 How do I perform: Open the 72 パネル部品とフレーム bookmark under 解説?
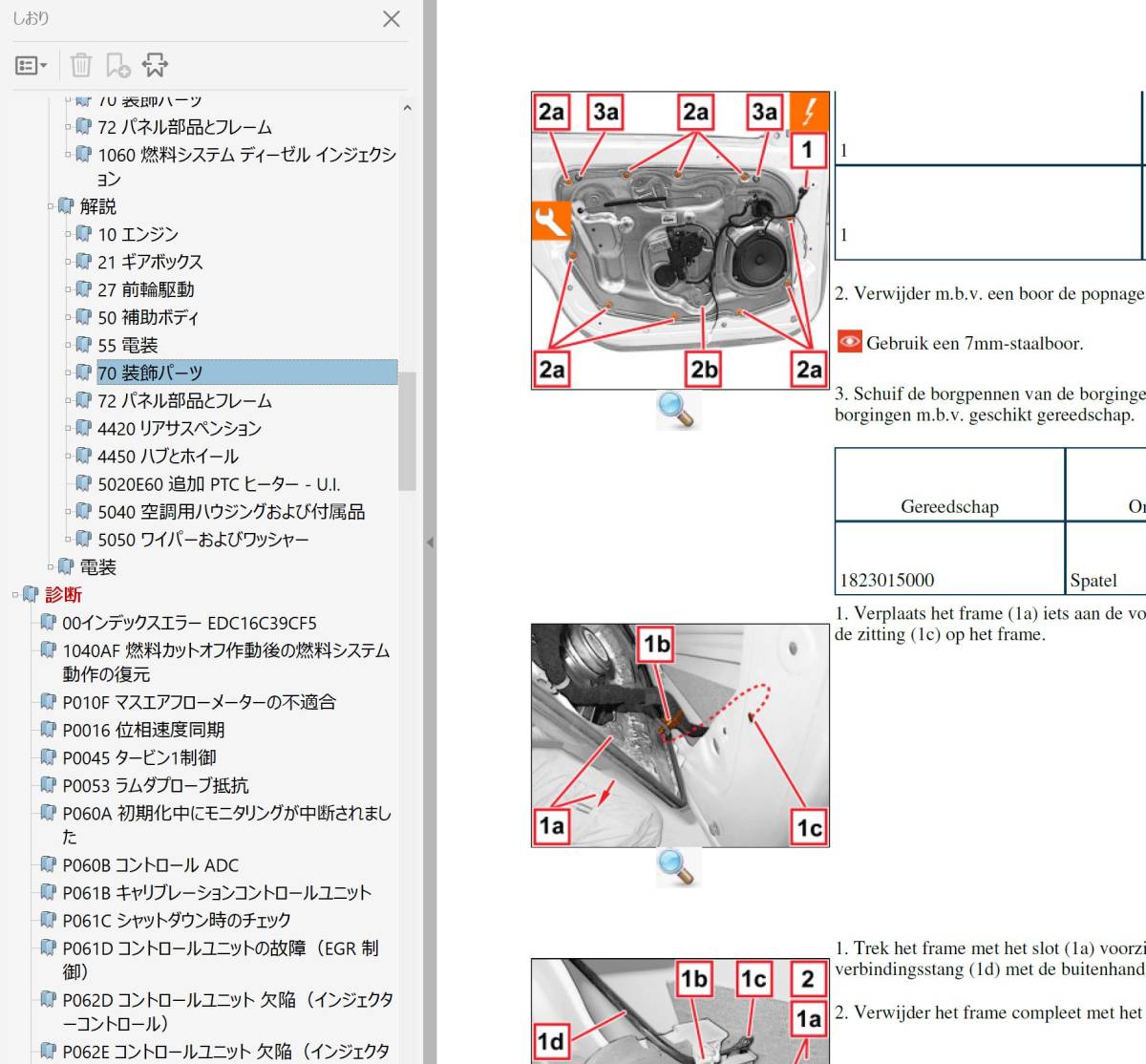184,400
